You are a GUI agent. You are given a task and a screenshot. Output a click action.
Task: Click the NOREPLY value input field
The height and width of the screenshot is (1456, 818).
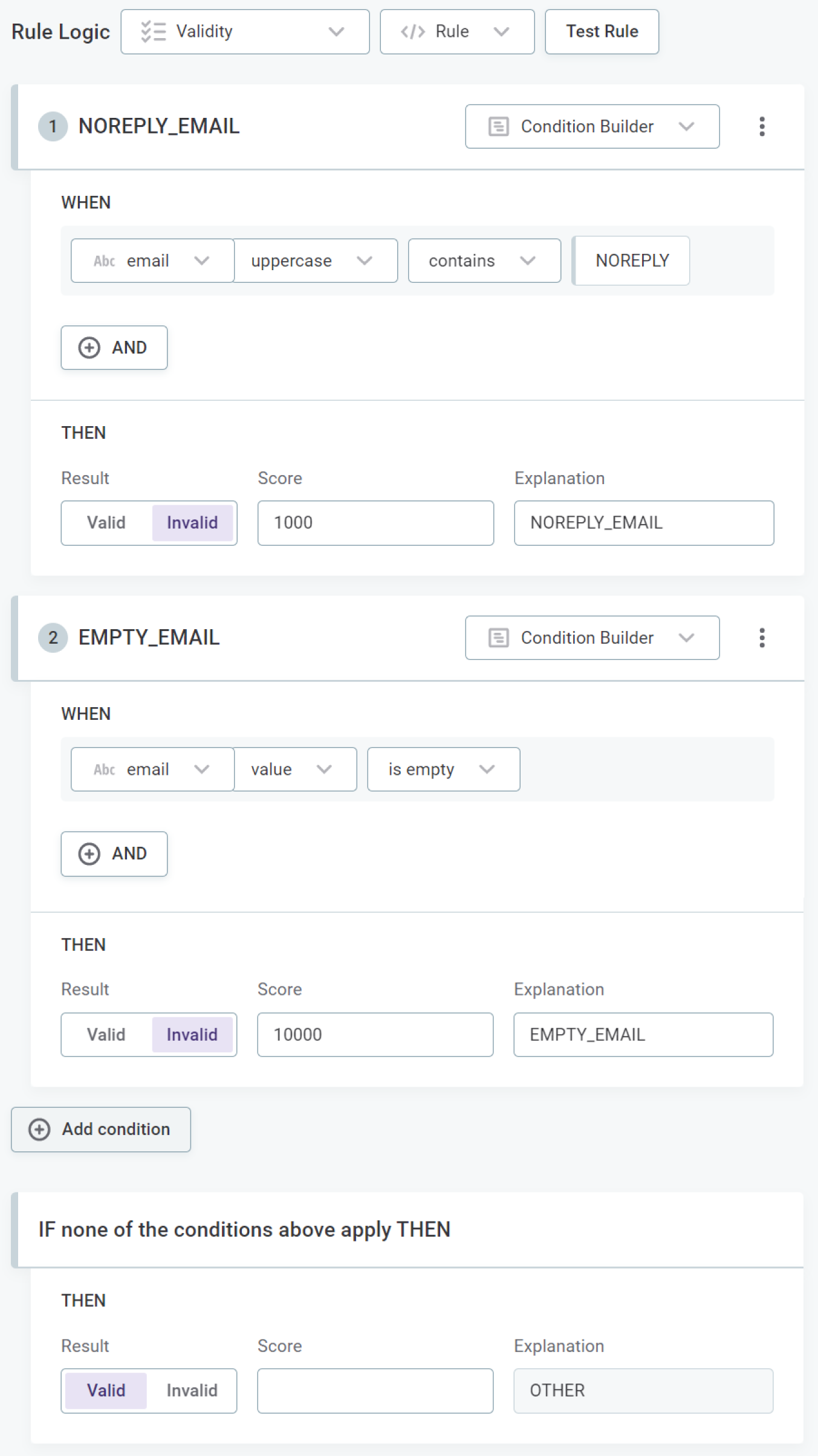(632, 260)
